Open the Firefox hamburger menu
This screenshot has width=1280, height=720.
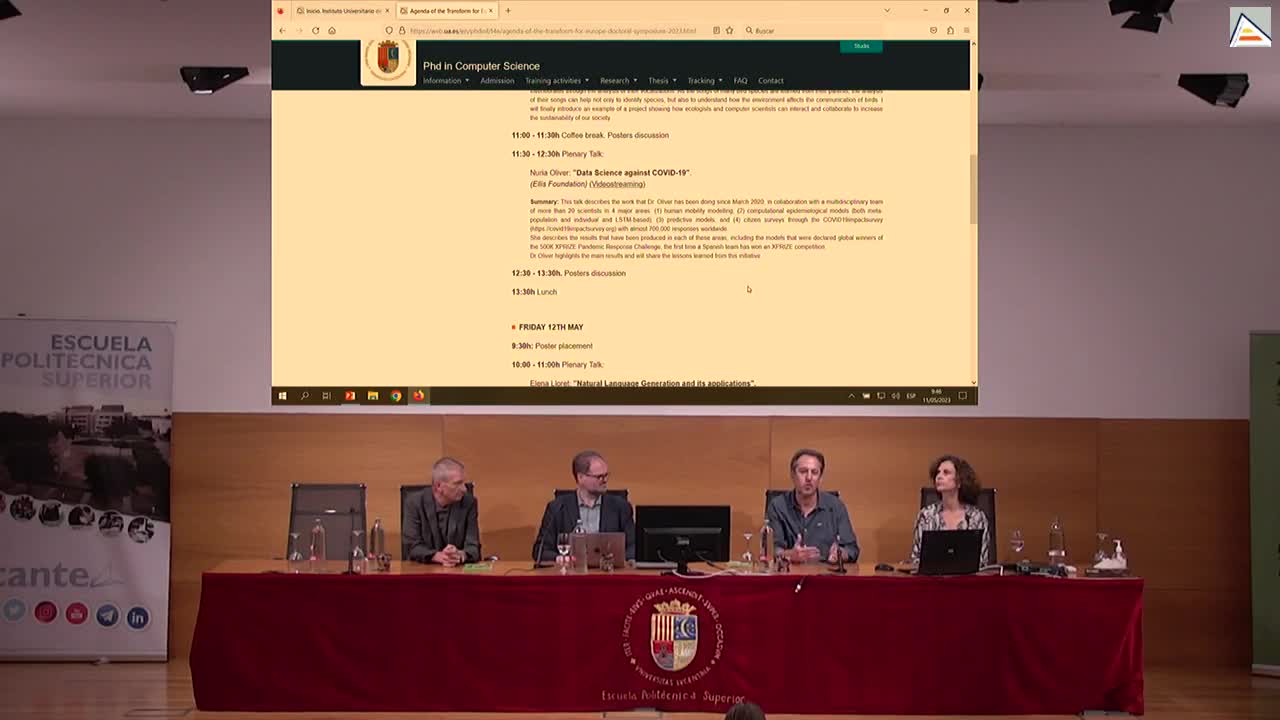coord(966,31)
